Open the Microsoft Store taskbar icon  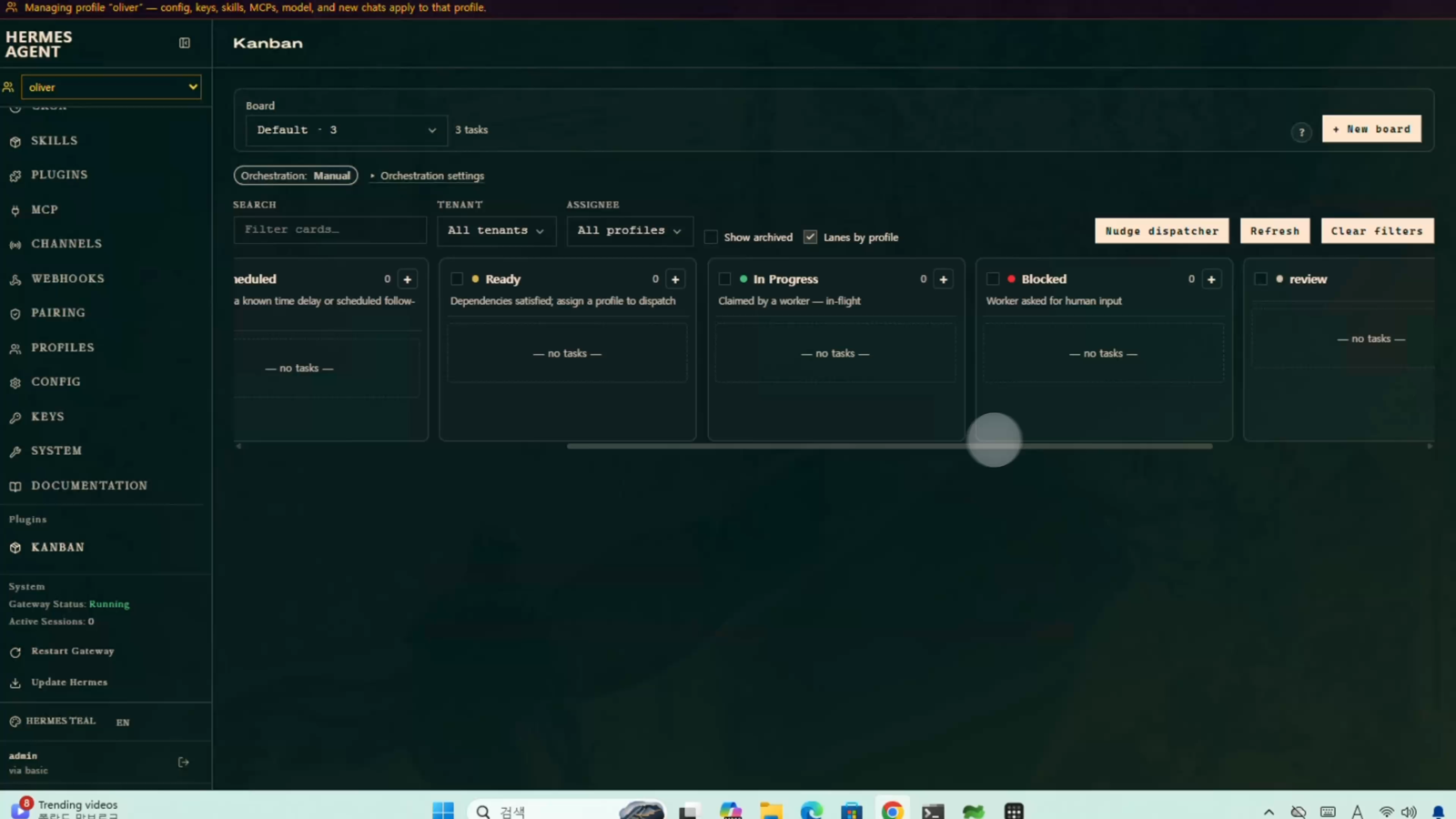[852, 810]
